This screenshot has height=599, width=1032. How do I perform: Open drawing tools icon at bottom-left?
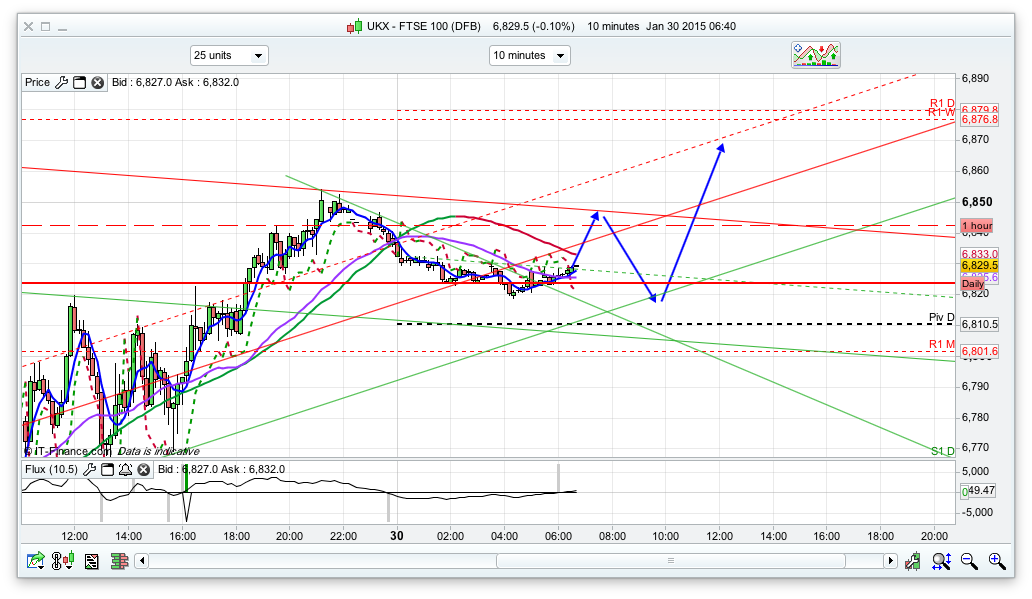[36, 561]
